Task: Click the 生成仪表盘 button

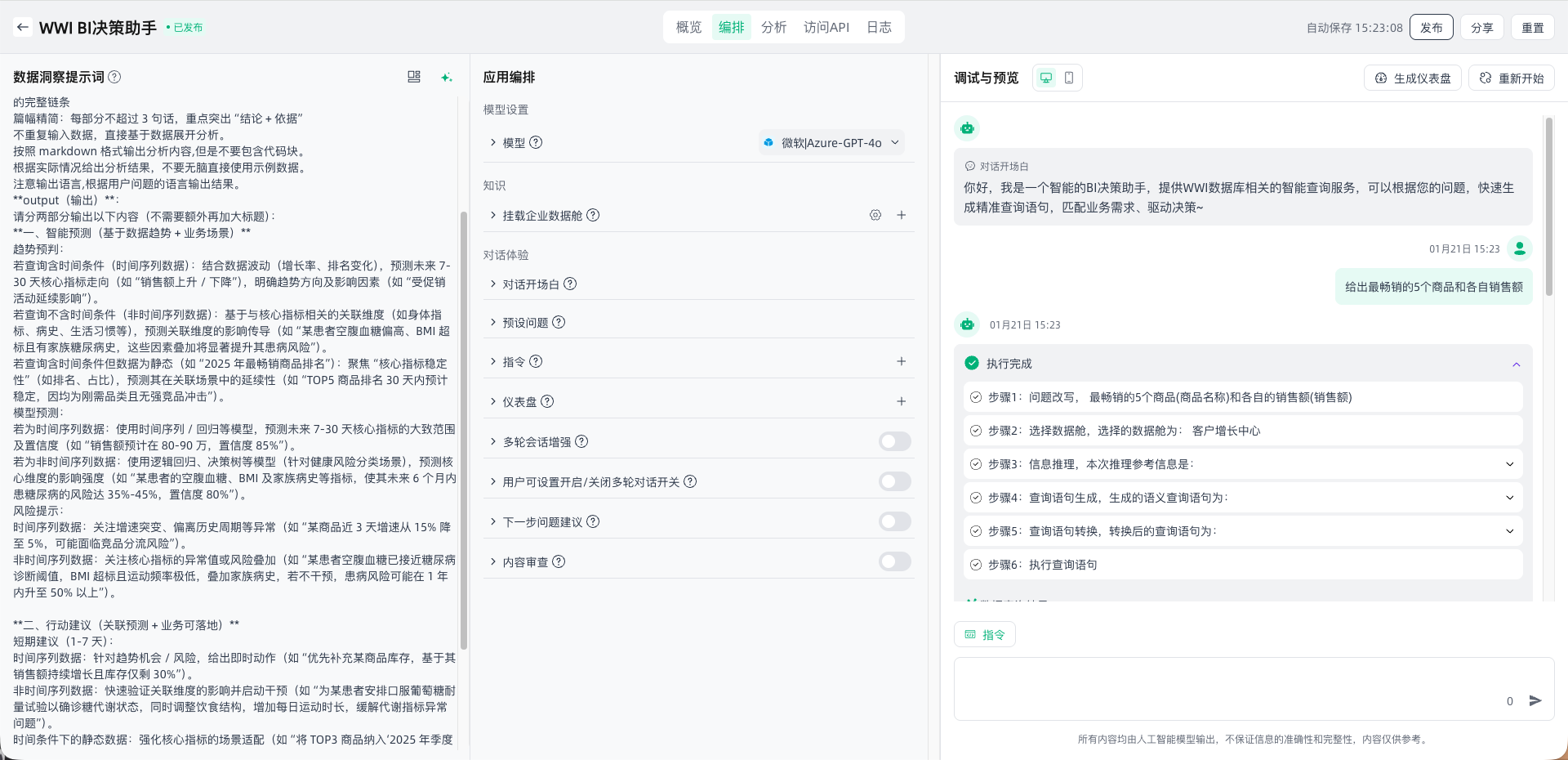Action: point(1413,78)
